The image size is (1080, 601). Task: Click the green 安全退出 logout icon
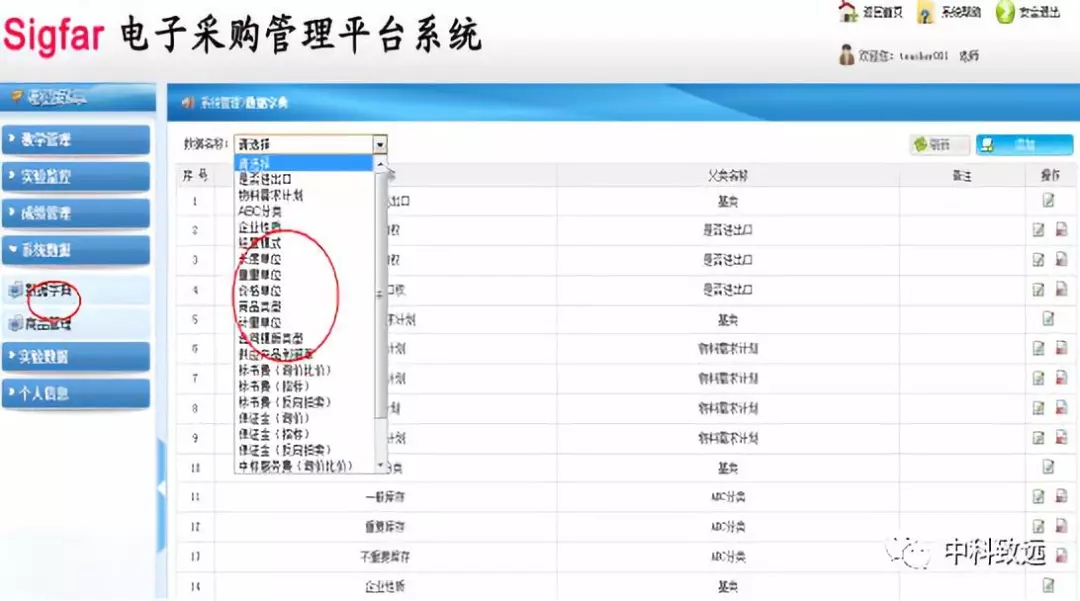(1004, 12)
